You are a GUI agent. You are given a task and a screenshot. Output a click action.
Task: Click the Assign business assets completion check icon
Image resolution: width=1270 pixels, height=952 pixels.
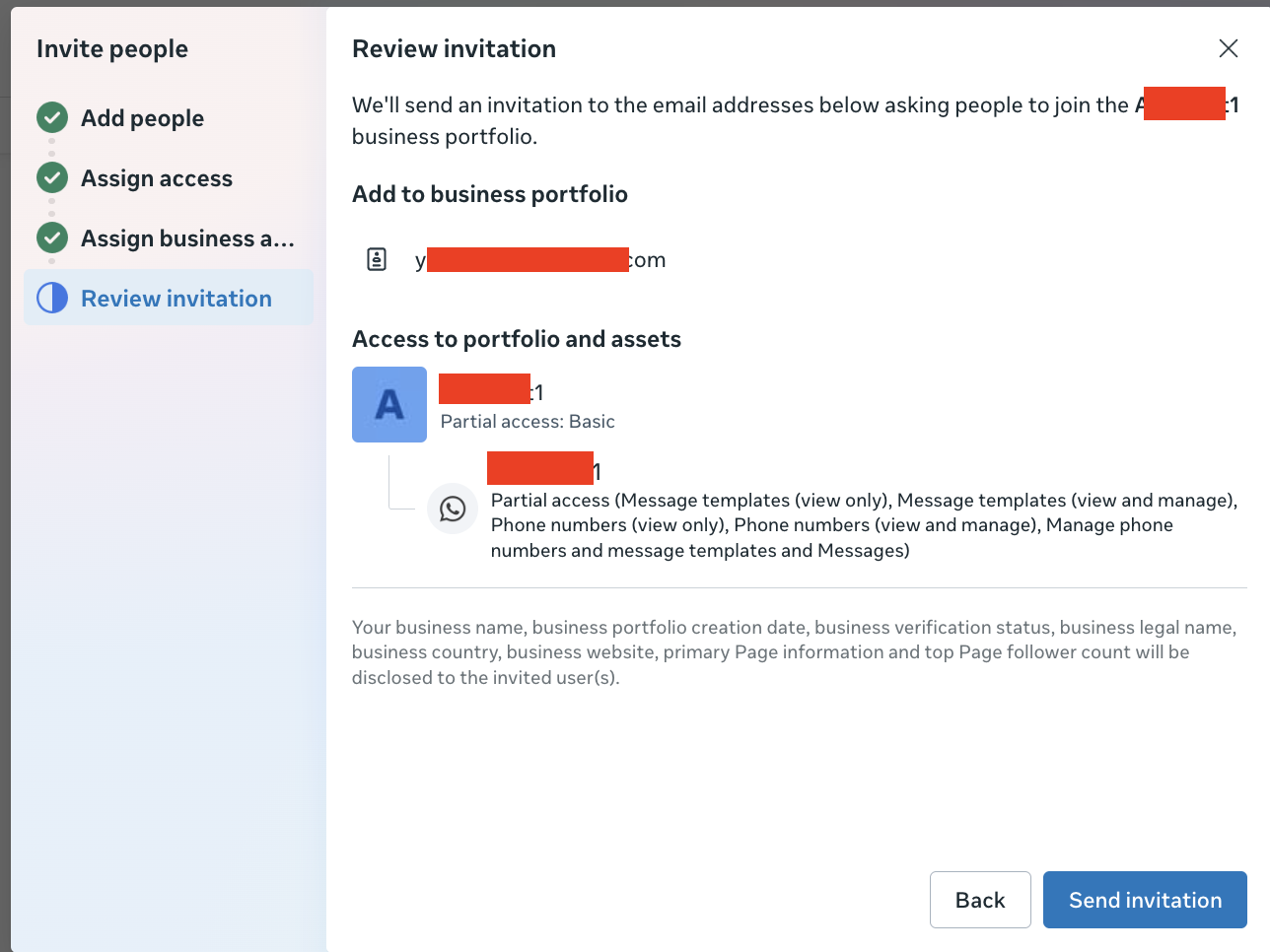(51, 238)
